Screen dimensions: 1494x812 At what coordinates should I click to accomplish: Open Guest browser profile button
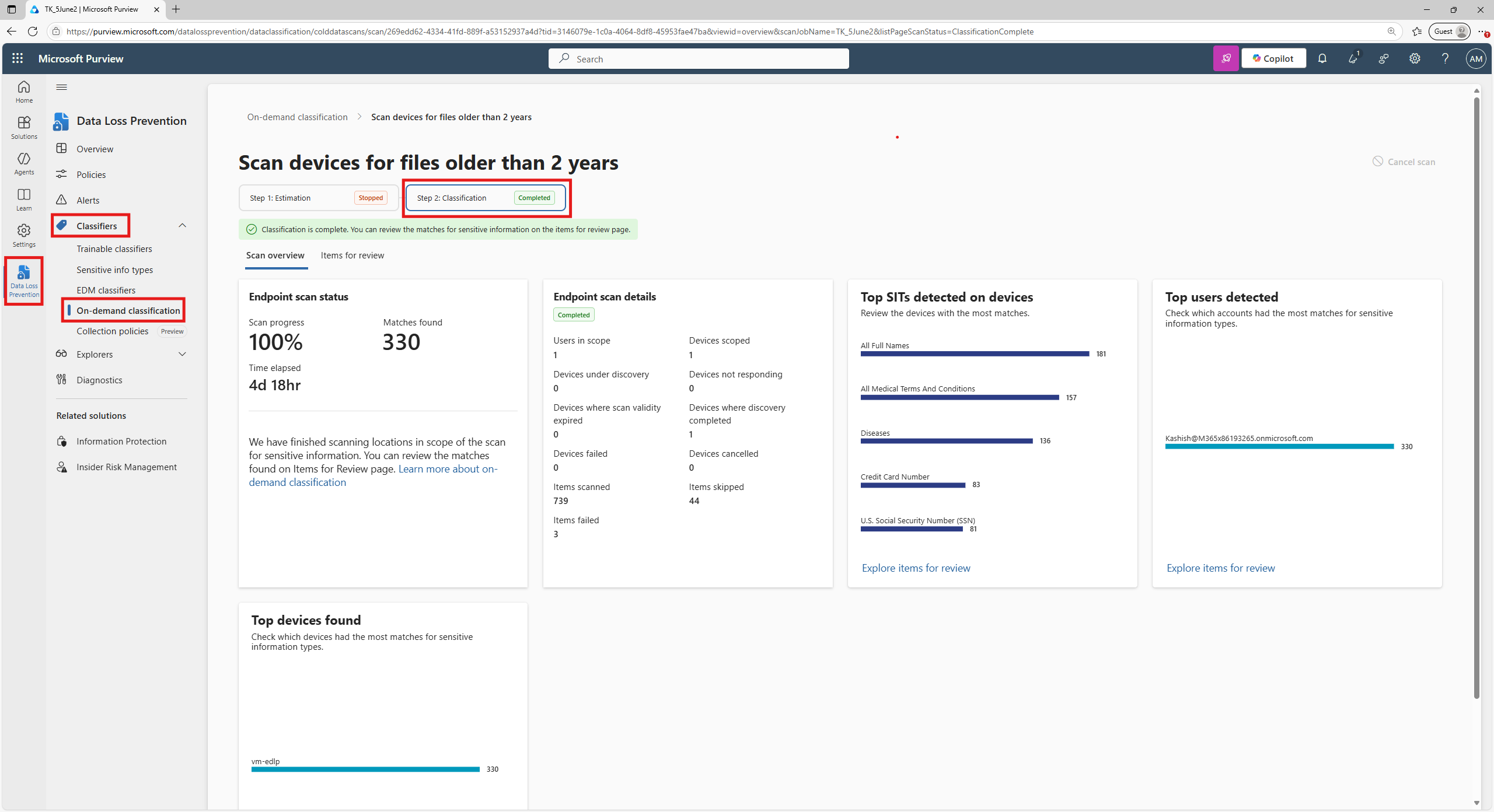1450,32
